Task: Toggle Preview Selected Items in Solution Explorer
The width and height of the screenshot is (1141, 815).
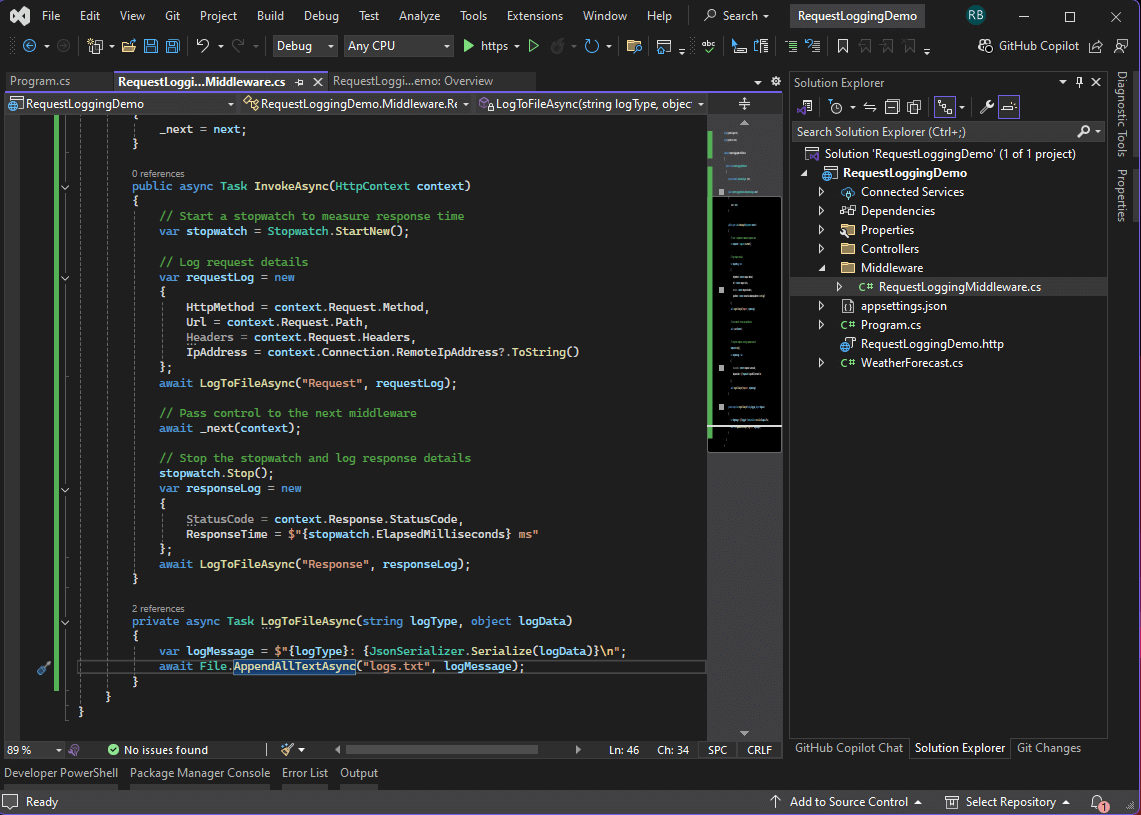Action: 1009,107
